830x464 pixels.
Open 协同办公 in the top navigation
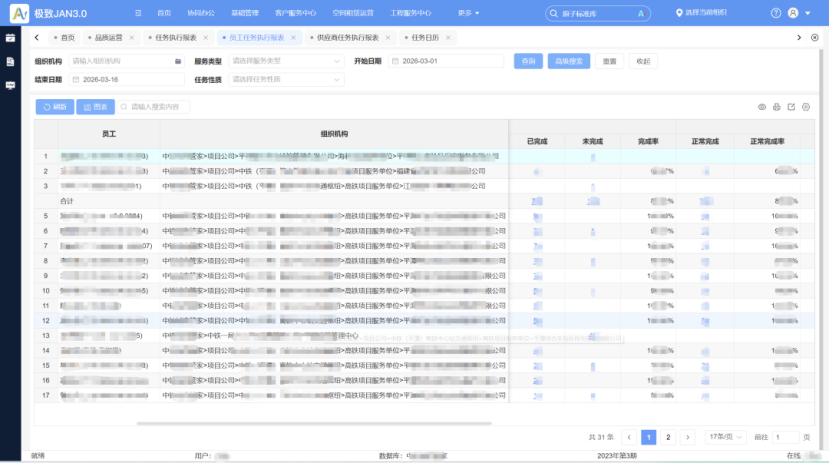coord(201,13)
